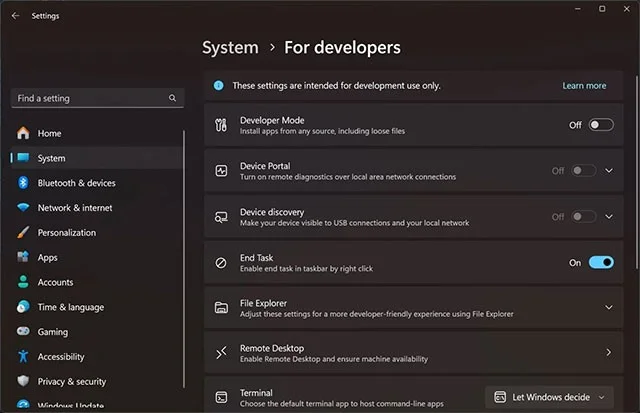Click the Remote Desktop arrows icon
This screenshot has height=413, width=640.
pyautogui.click(x=221, y=352)
